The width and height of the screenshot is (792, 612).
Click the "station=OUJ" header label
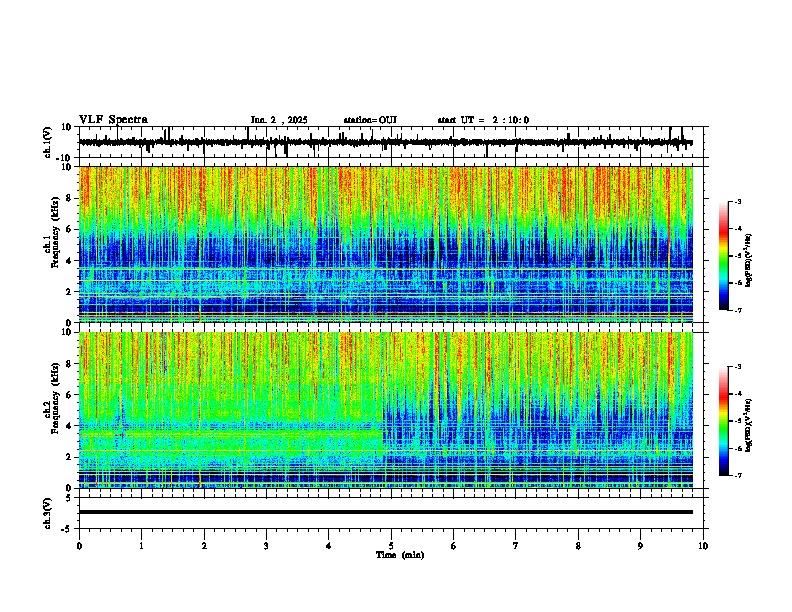pos(370,120)
